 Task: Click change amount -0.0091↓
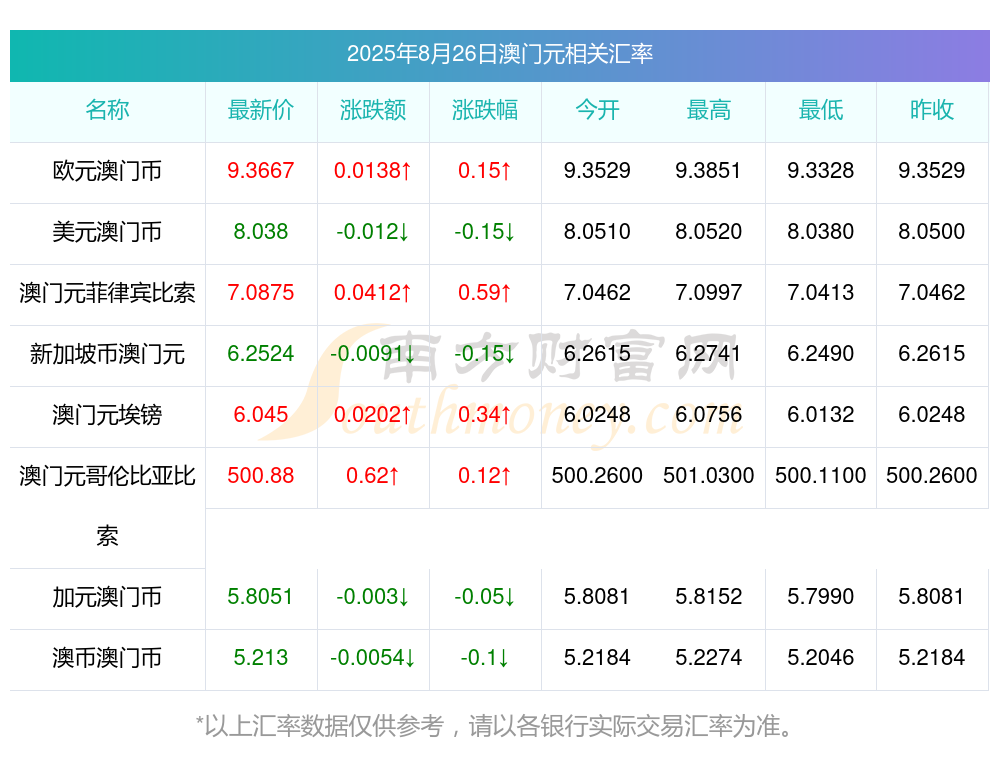click(x=373, y=353)
